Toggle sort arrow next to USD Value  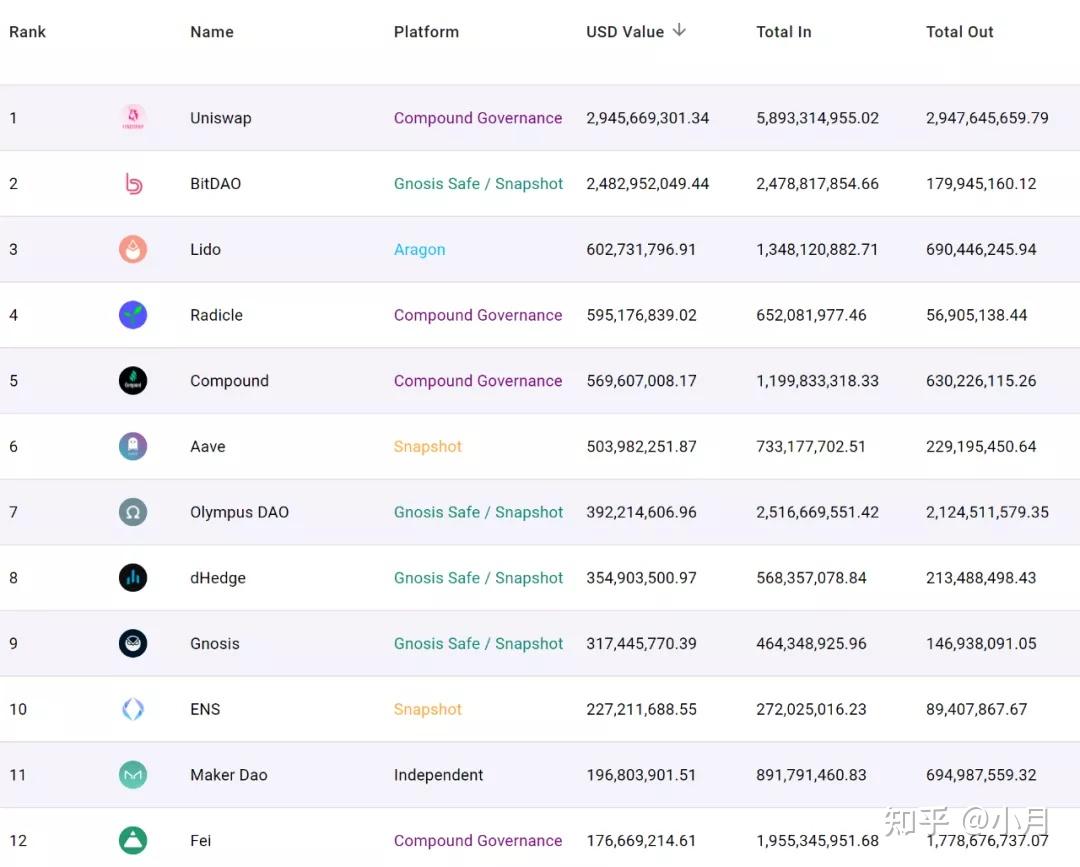point(679,31)
